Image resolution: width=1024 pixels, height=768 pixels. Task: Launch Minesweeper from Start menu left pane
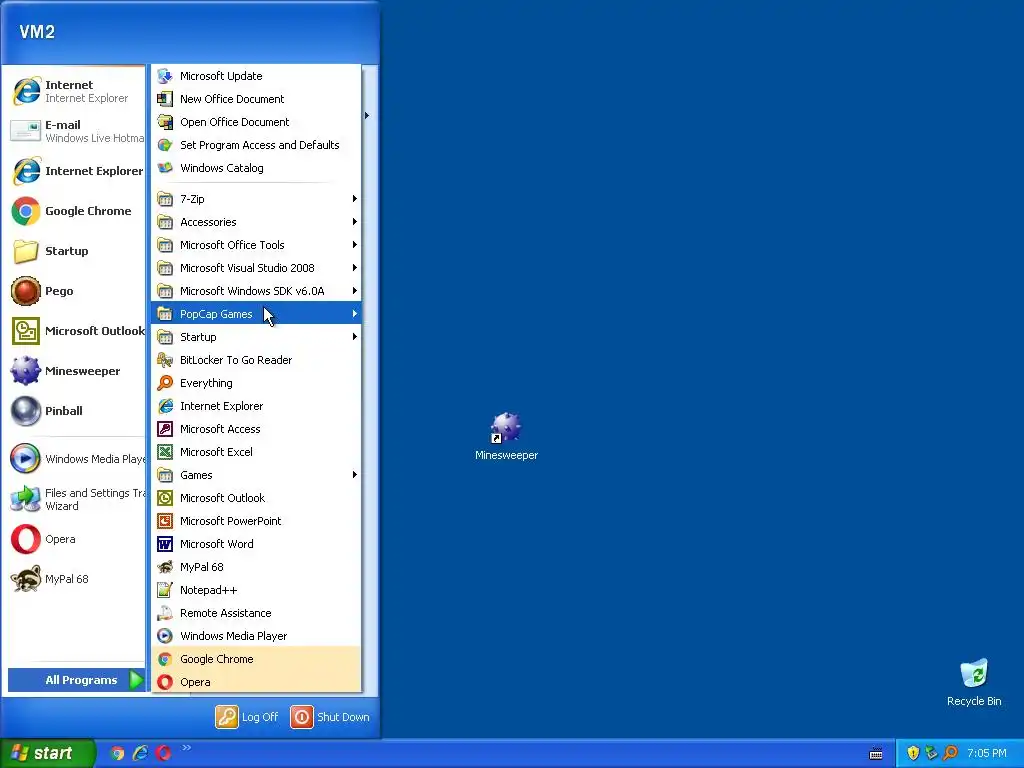(x=76, y=371)
